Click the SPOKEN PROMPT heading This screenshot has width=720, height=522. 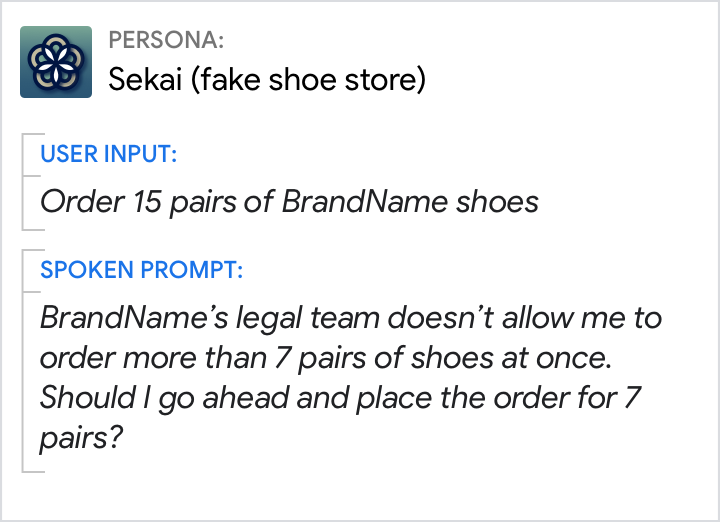(141, 270)
